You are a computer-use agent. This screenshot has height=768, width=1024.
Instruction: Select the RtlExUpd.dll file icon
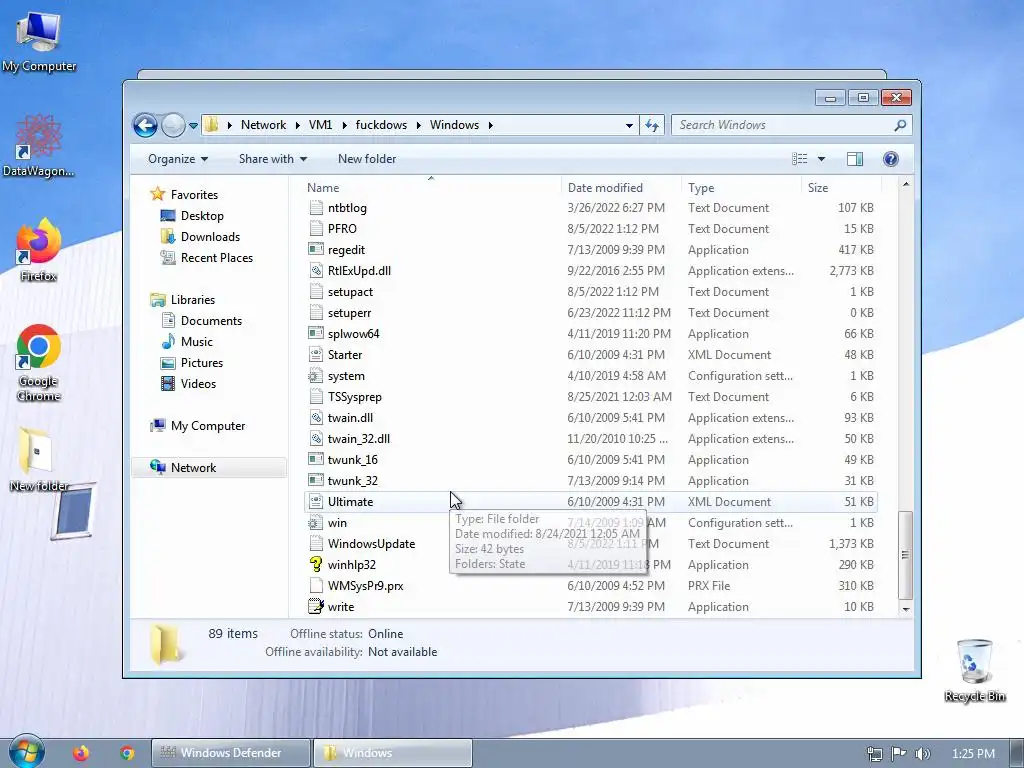pos(316,270)
